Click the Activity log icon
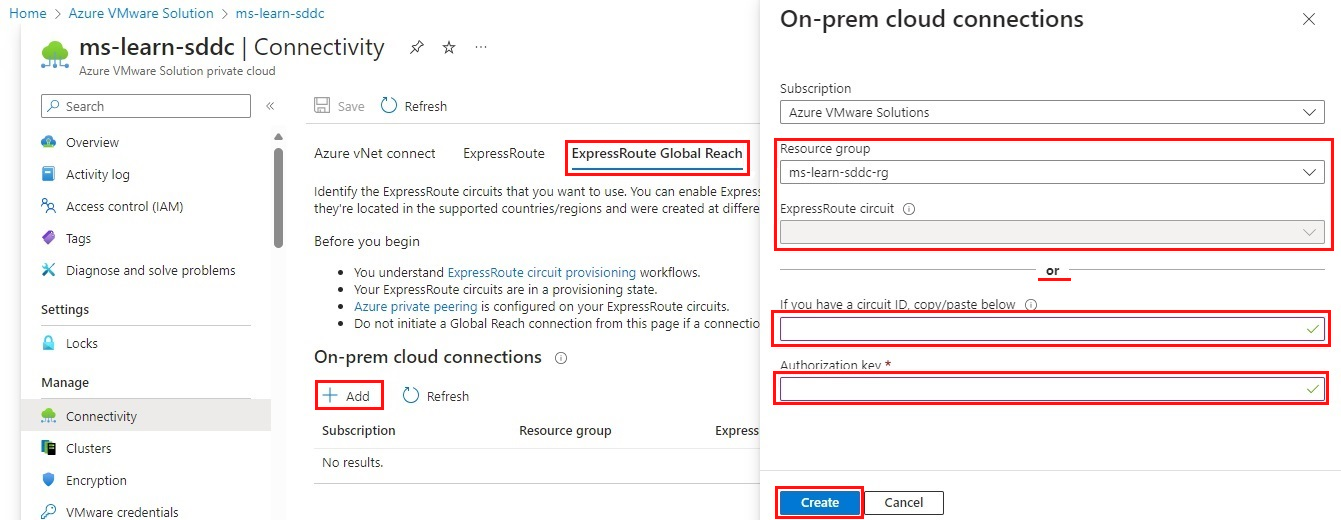 click(x=48, y=174)
